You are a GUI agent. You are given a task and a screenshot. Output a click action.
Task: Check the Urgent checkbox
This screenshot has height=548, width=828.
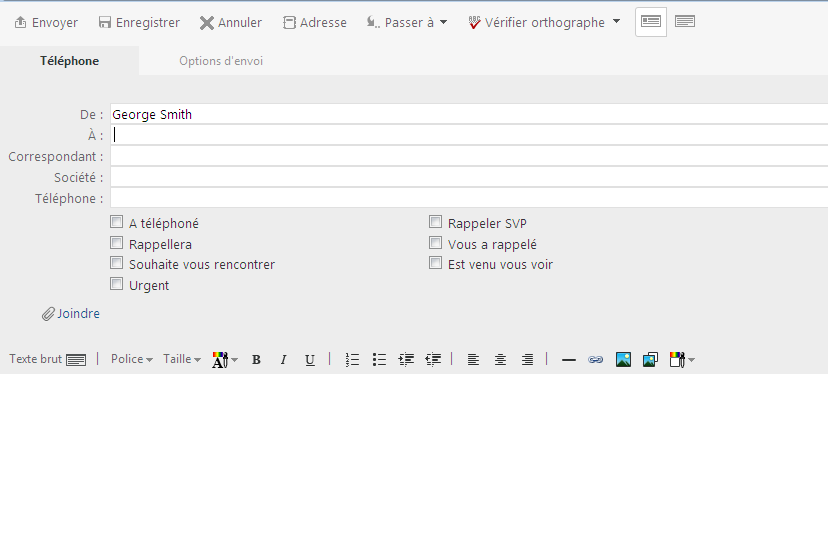coord(116,284)
